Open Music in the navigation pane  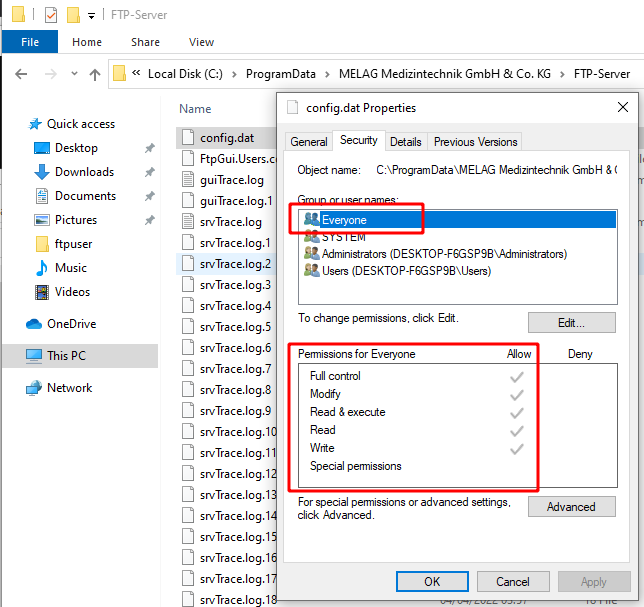[x=71, y=268]
